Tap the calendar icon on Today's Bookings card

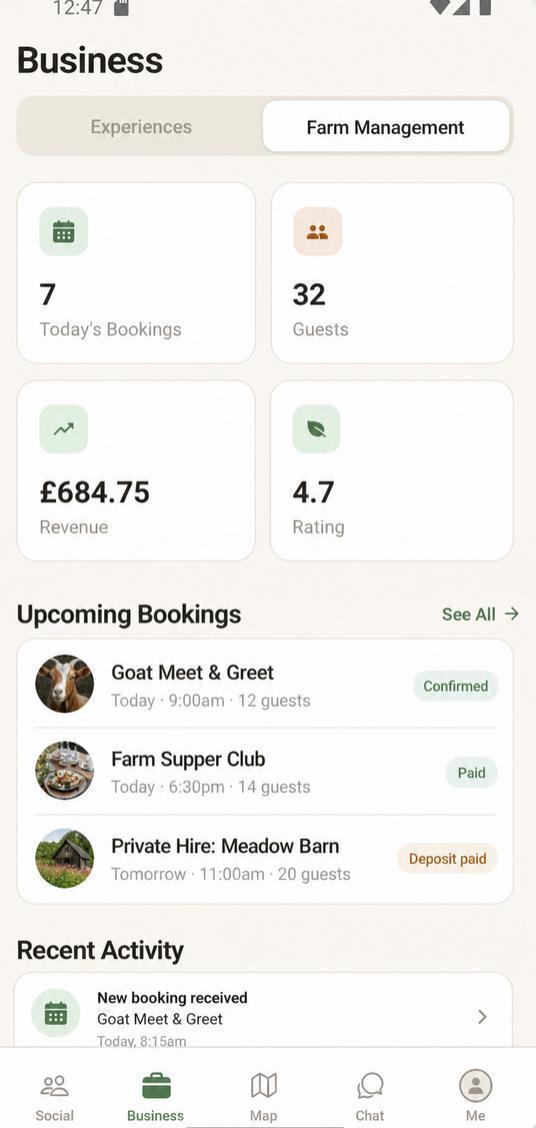(63, 232)
